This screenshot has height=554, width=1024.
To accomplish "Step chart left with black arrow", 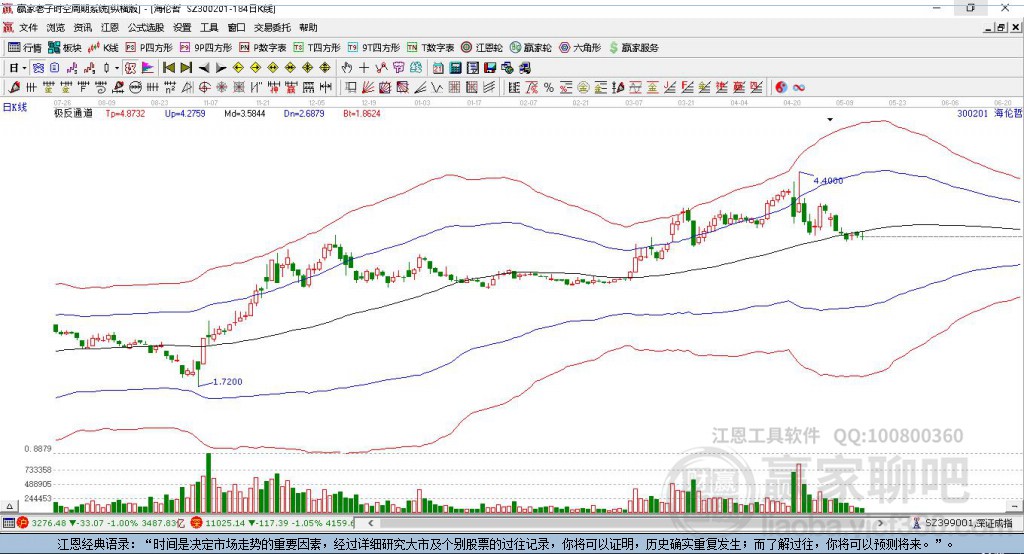I will [204, 68].
